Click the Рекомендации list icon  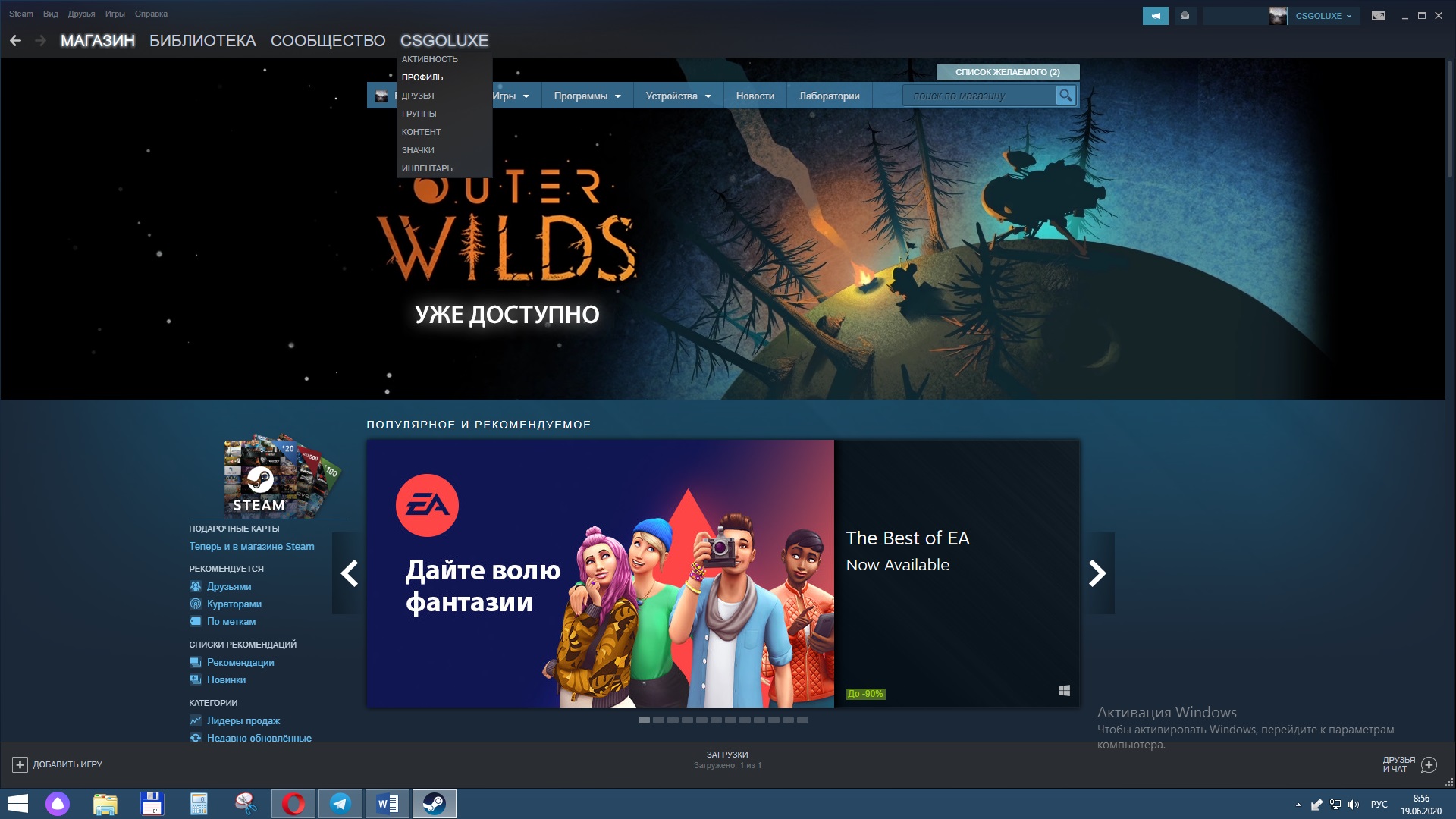[196, 662]
